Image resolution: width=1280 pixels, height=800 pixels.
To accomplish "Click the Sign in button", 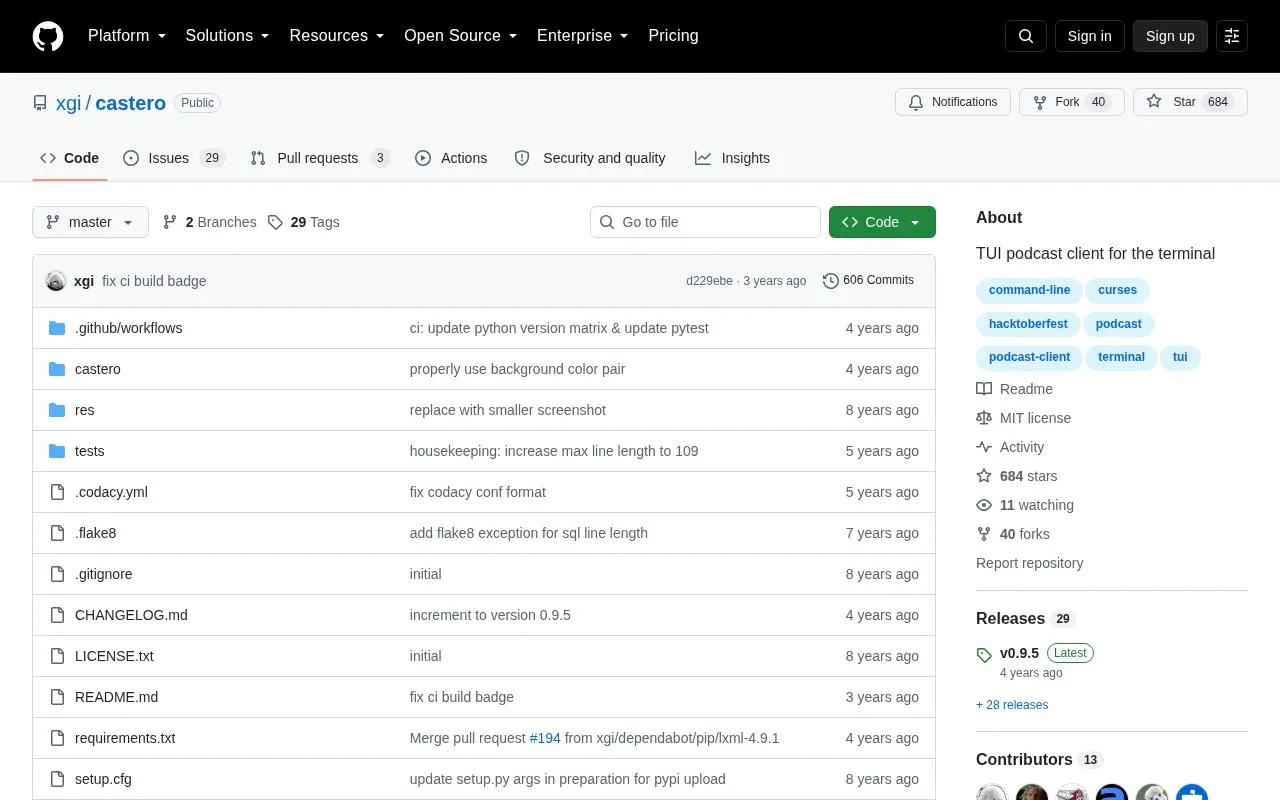I will (1089, 36).
